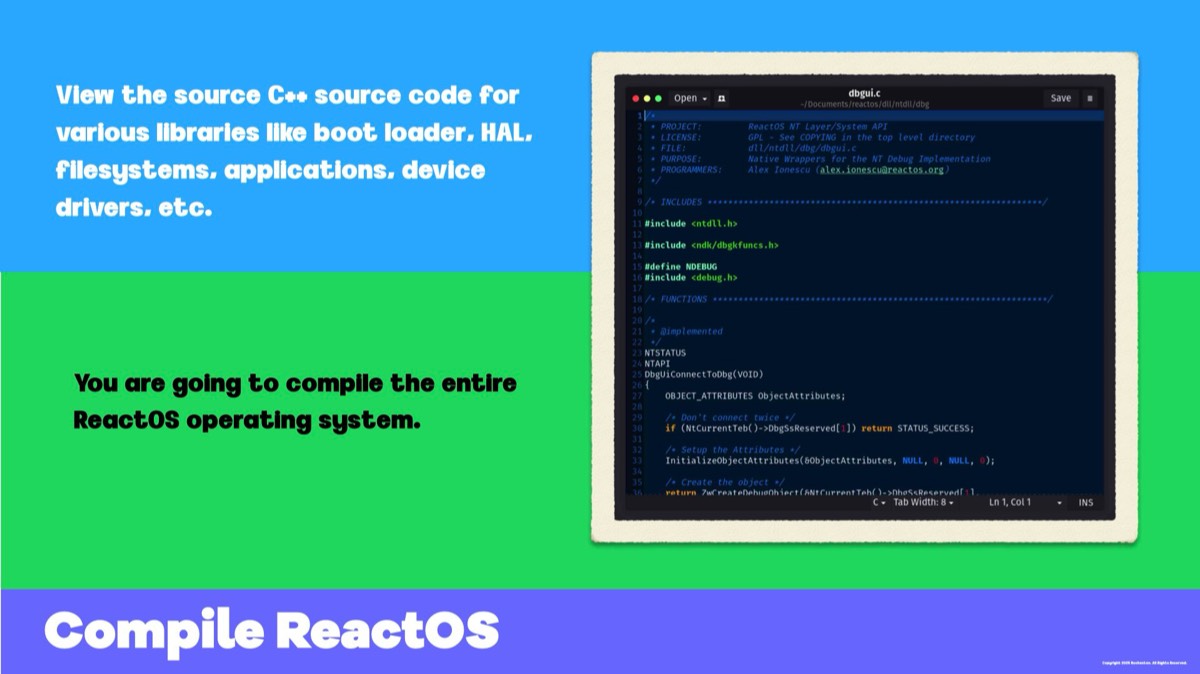Expand the Open recent files dropdown
The height and width of the screenshot is (674, 1200).
coord(704,99)
